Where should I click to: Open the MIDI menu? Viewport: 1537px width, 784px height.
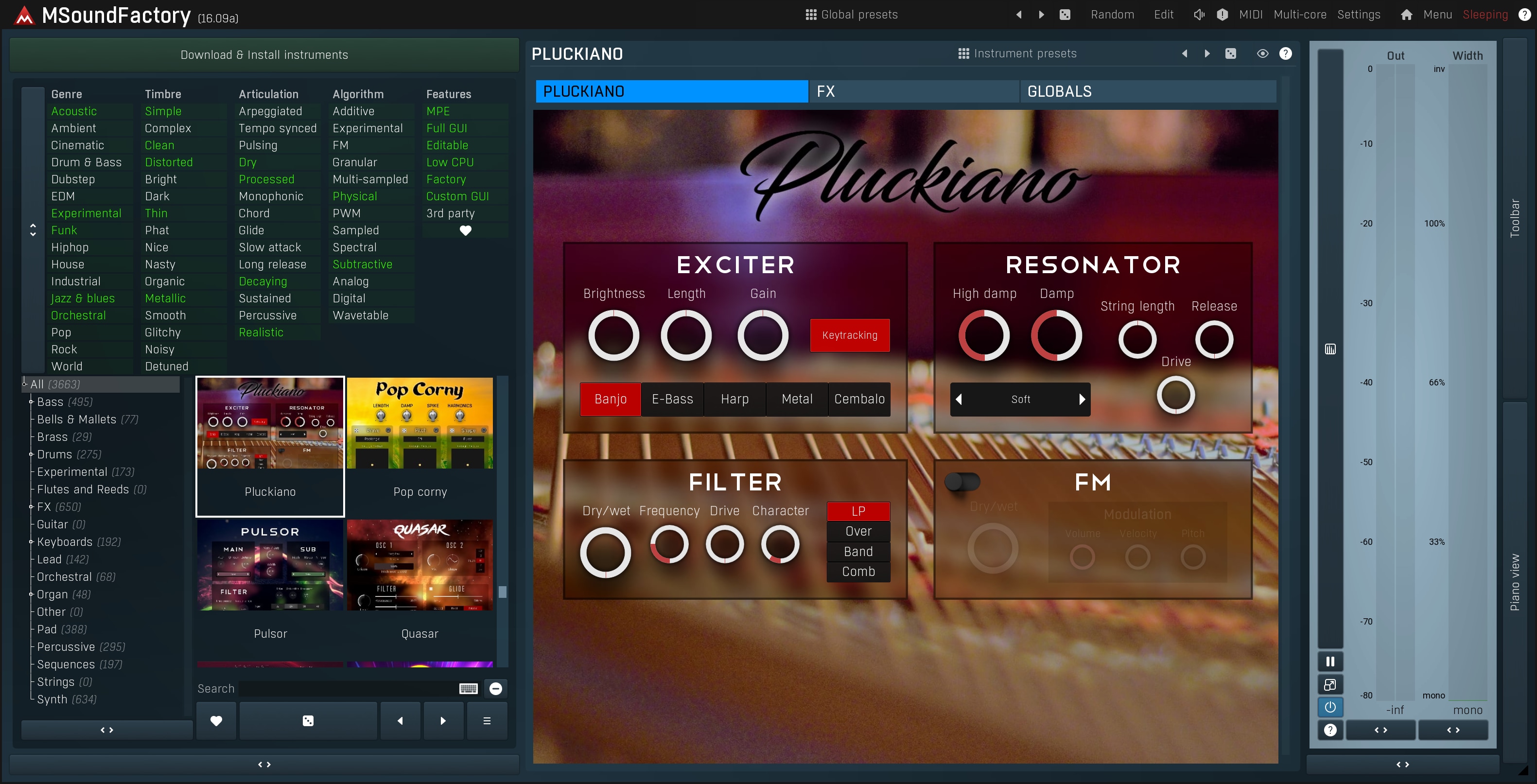point(1251,14)
